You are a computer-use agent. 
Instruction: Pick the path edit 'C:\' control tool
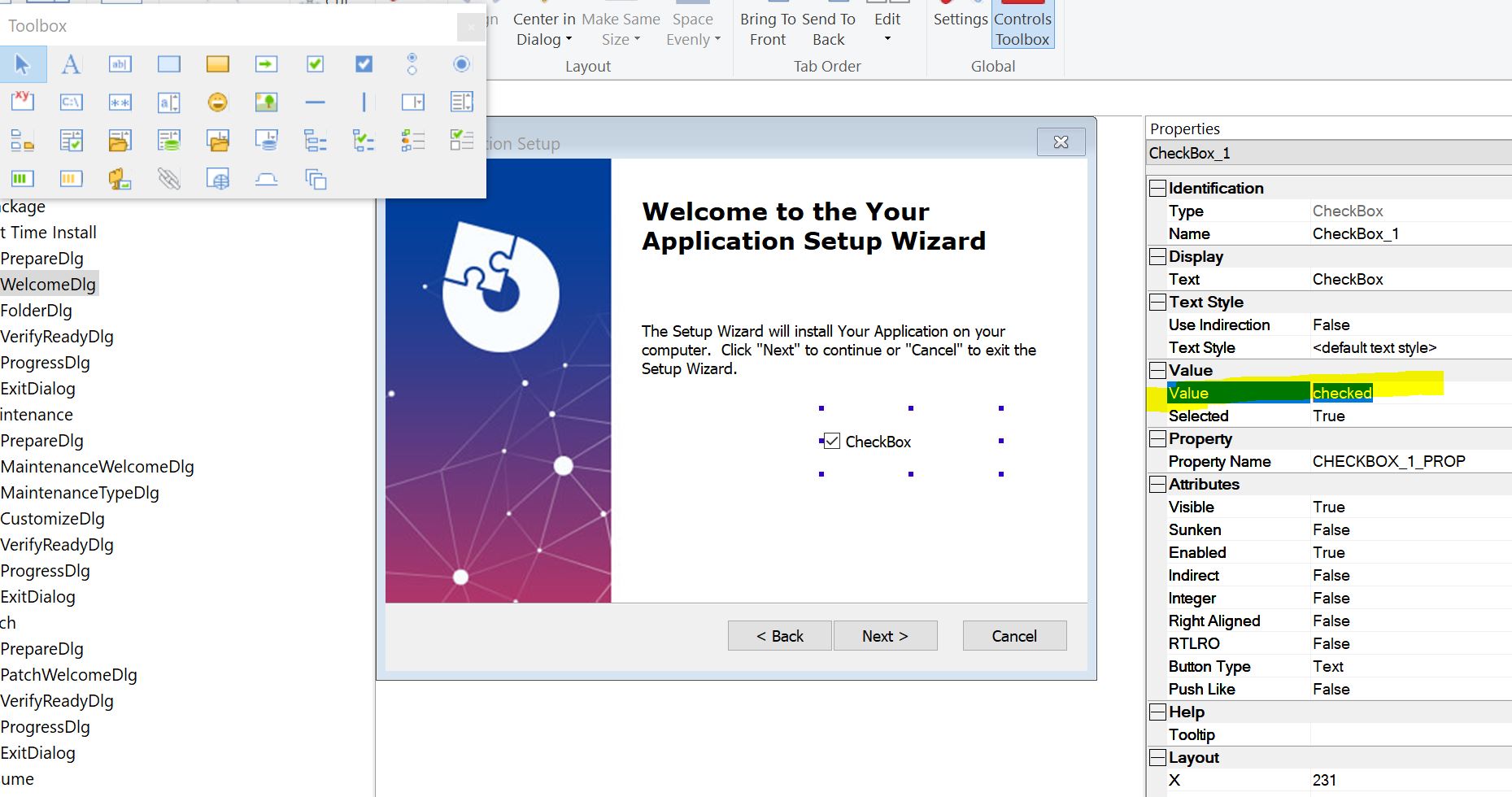[x=72, y=102]
